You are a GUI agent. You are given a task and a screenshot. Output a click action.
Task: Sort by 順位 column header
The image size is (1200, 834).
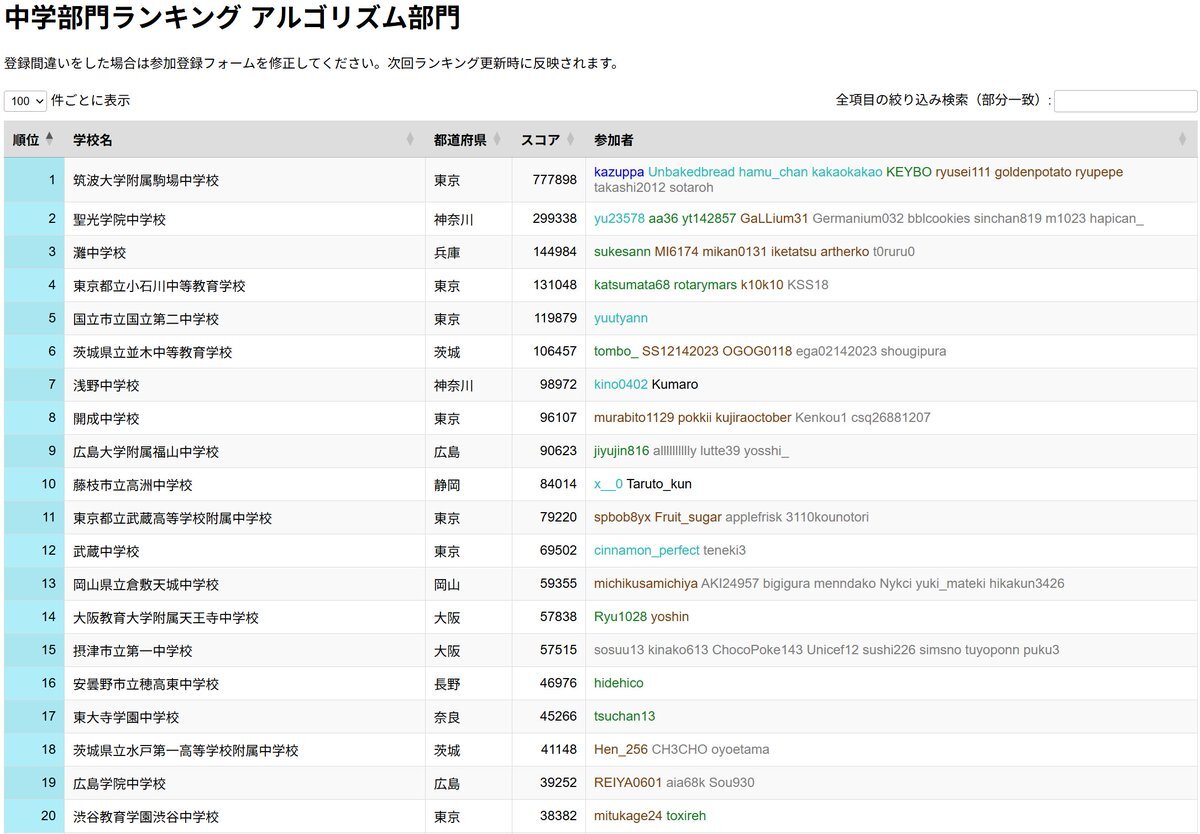click(34, 140)
